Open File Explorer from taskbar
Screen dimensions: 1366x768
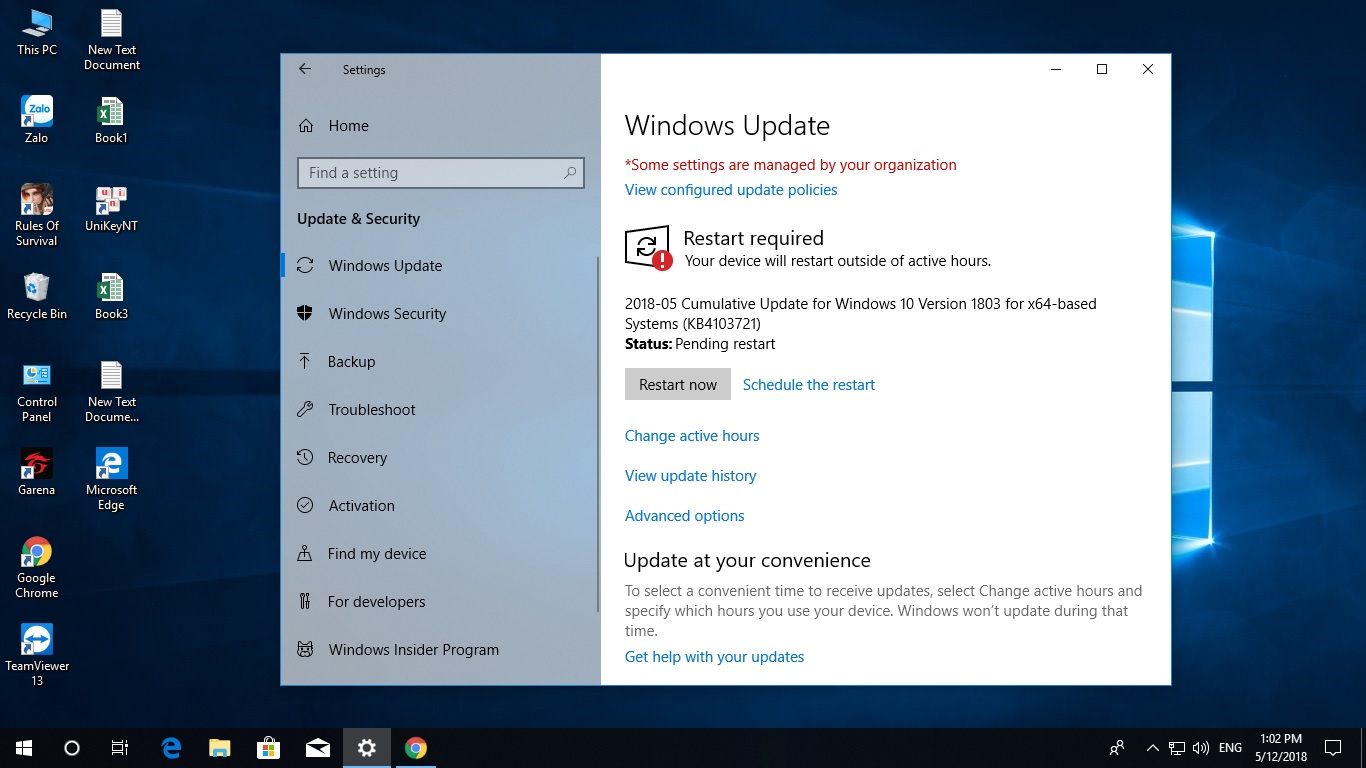[x=220, y=748]
